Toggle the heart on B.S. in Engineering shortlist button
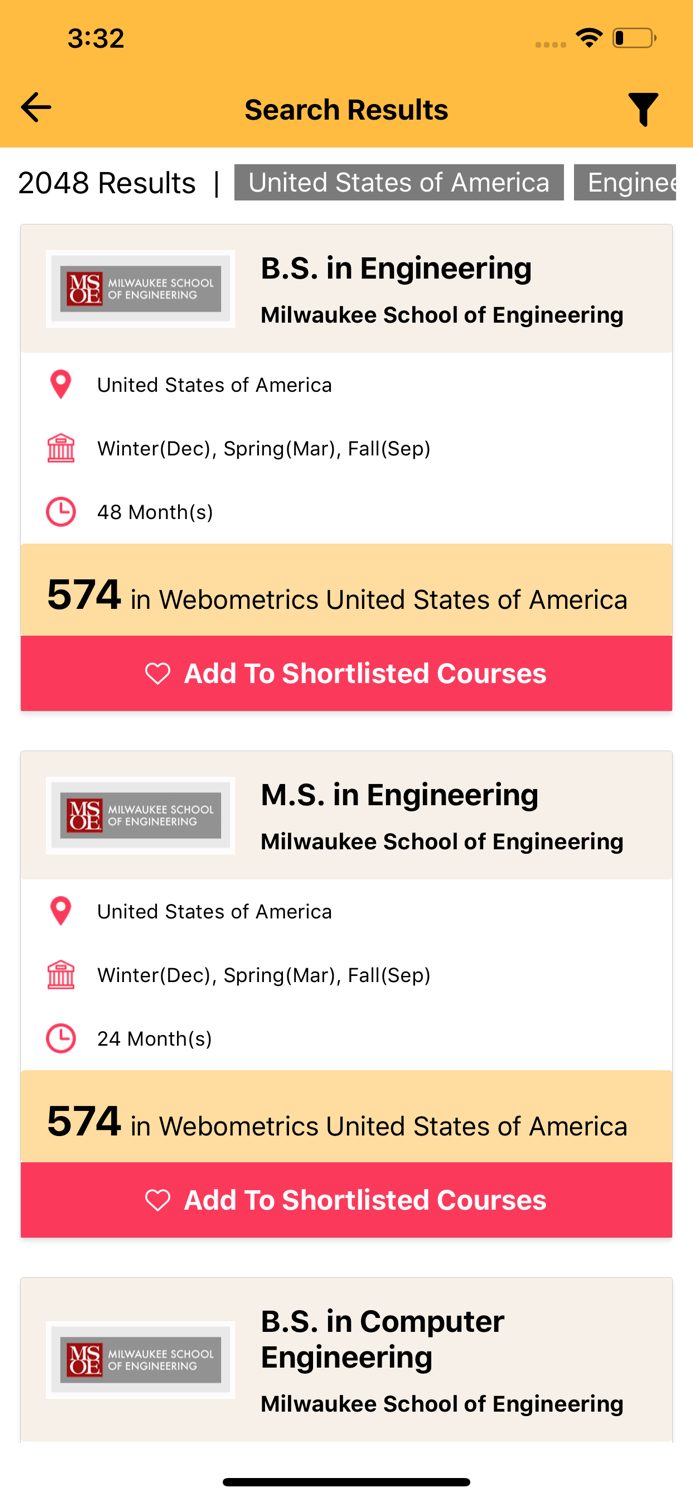The height and width of the screenshot is (1500, 693). tap(157, 673)
